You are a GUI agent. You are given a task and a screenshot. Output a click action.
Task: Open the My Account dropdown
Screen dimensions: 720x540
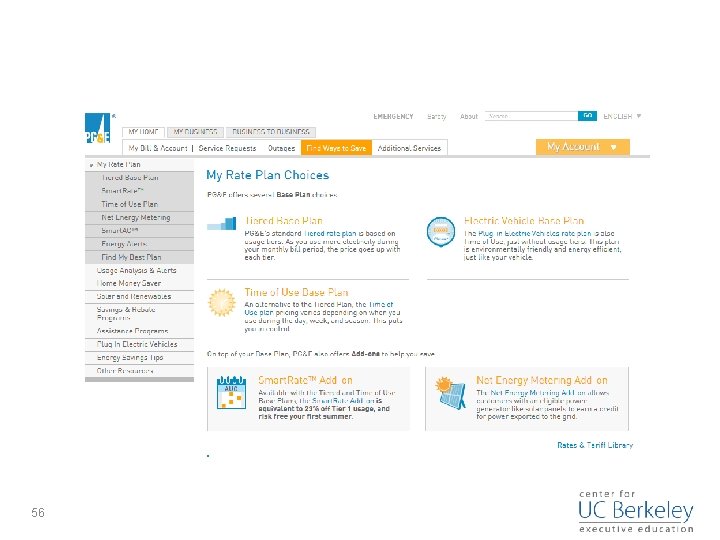click(x=583, y=147)
